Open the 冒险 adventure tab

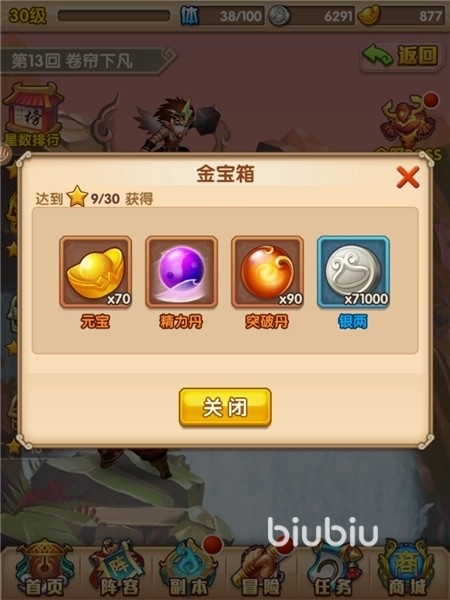point(261,569)
